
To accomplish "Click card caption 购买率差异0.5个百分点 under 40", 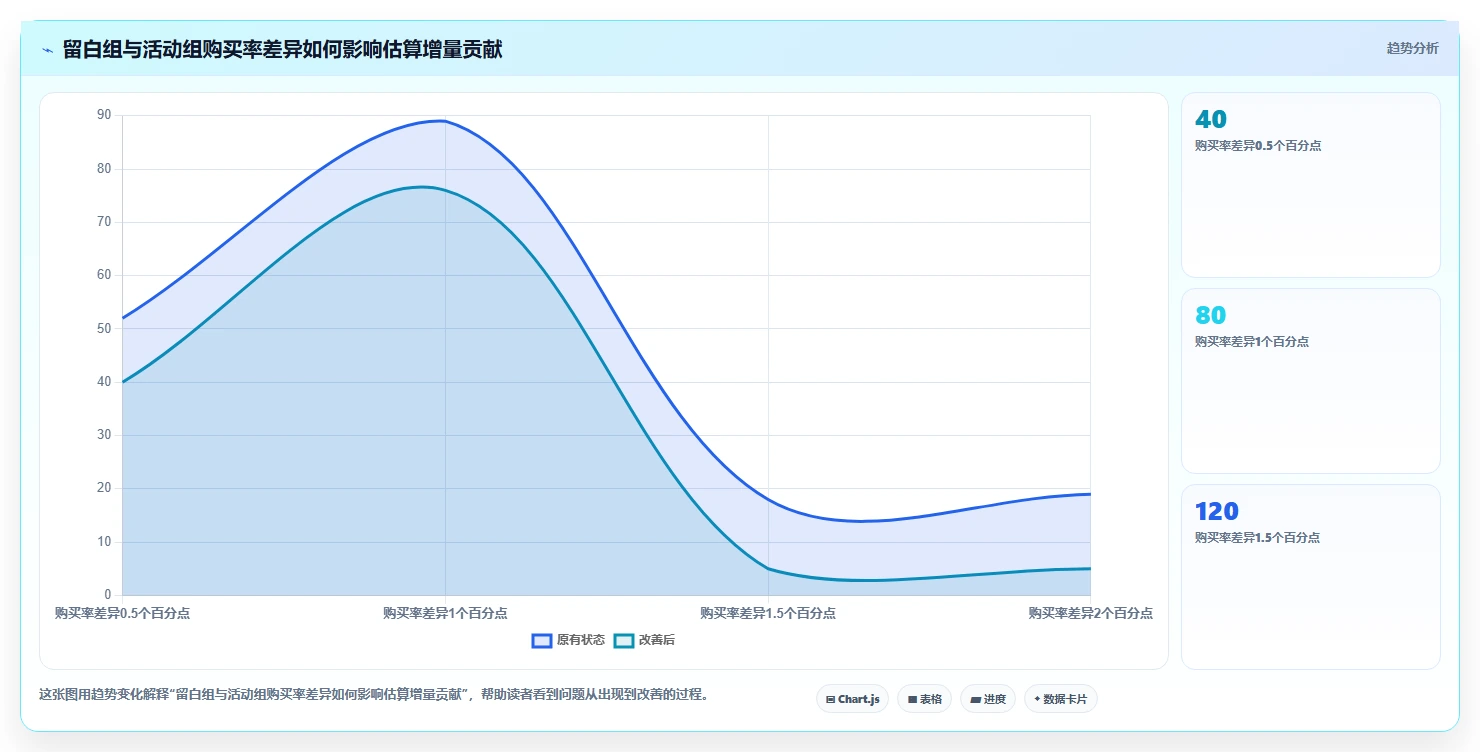I will [1258, 145].
